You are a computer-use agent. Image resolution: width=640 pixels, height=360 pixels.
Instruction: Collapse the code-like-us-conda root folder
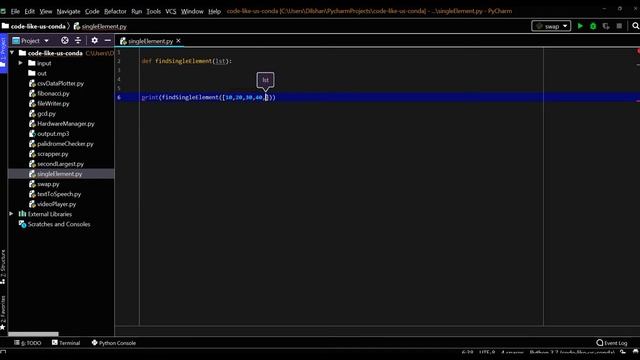click(x=12, y=53)
